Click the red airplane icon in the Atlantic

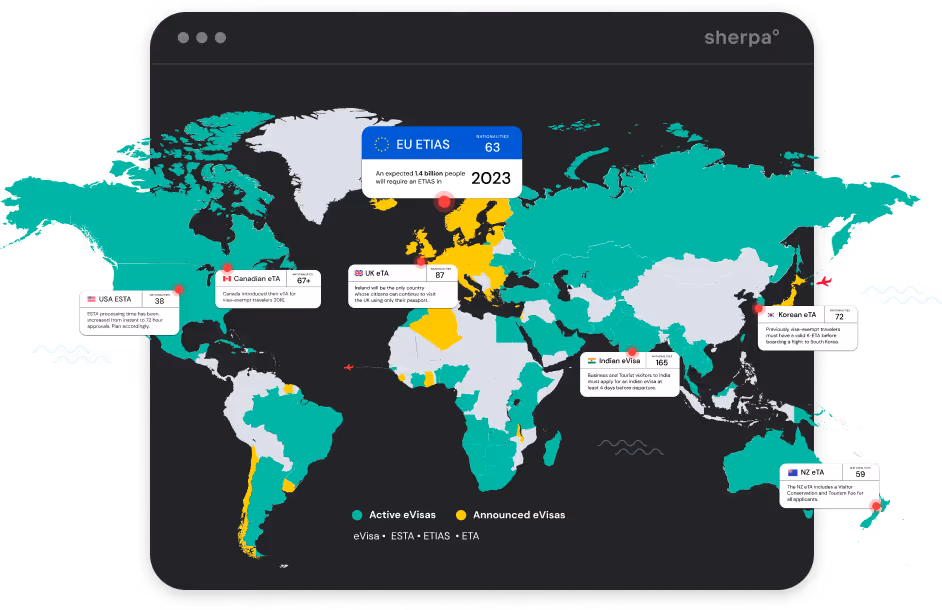point(348,367)
